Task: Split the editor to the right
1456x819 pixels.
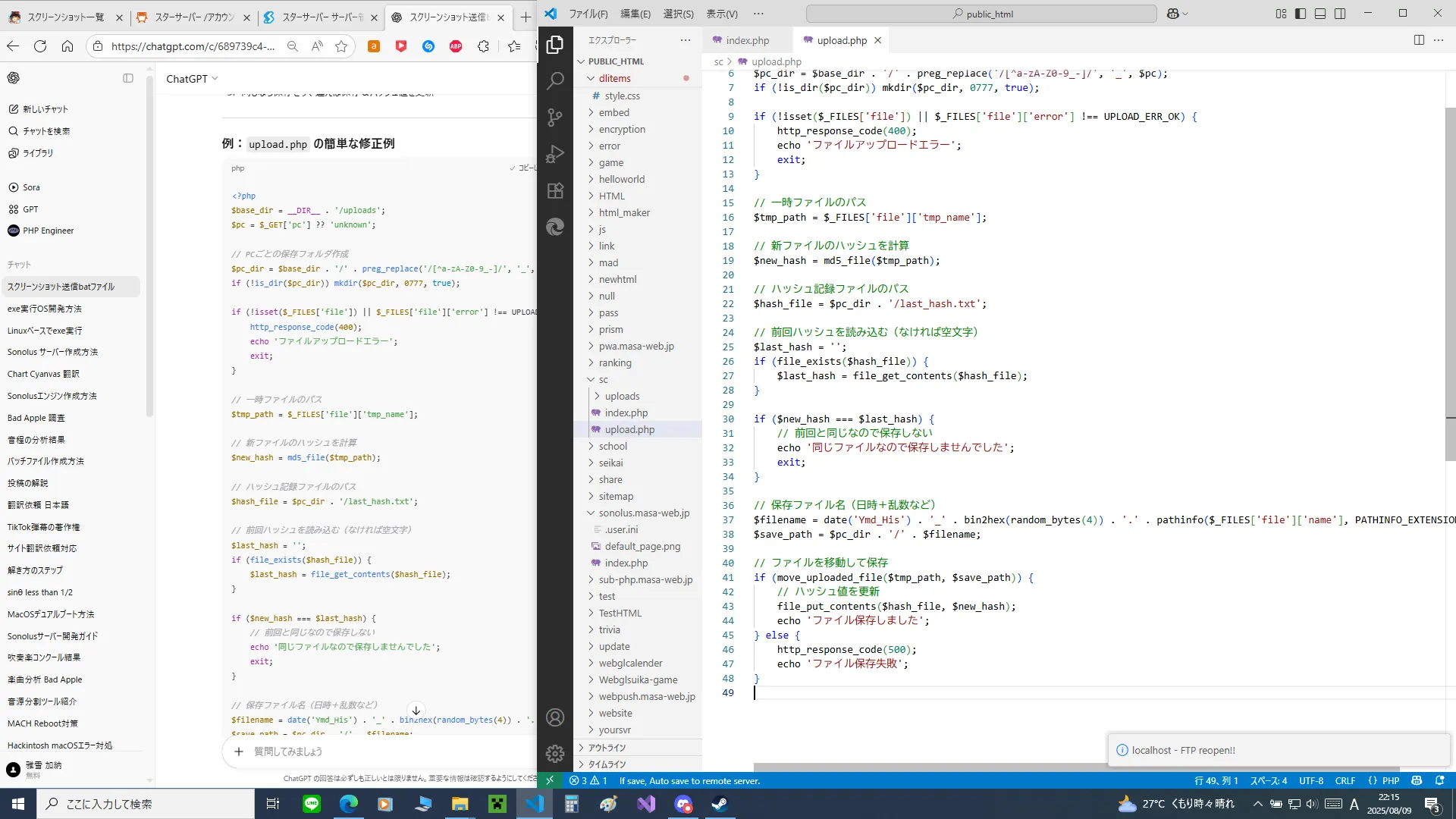Action: 1419,40
